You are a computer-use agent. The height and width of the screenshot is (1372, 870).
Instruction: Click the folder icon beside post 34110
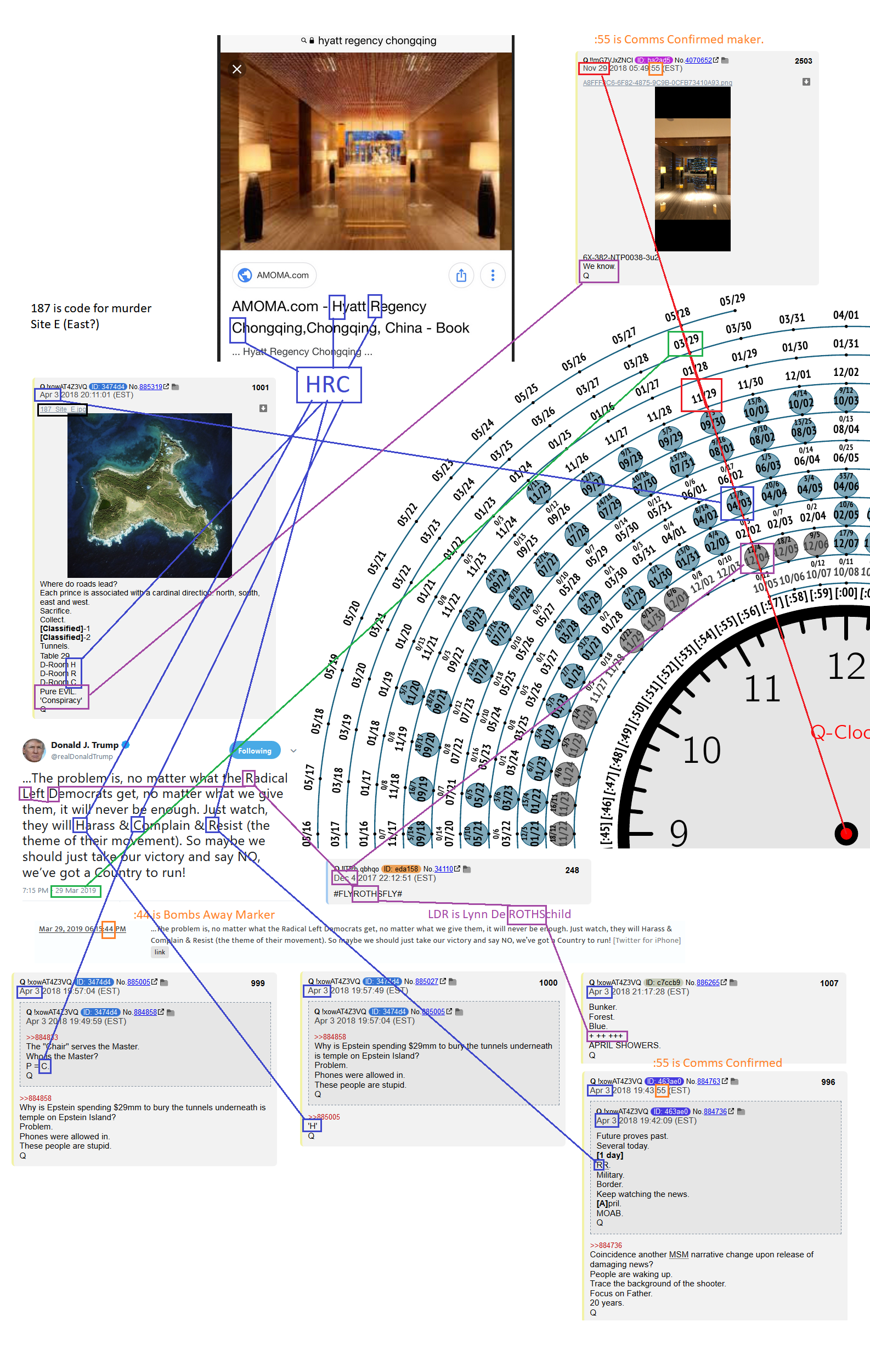pyautogui.click(x=467, y=869)
